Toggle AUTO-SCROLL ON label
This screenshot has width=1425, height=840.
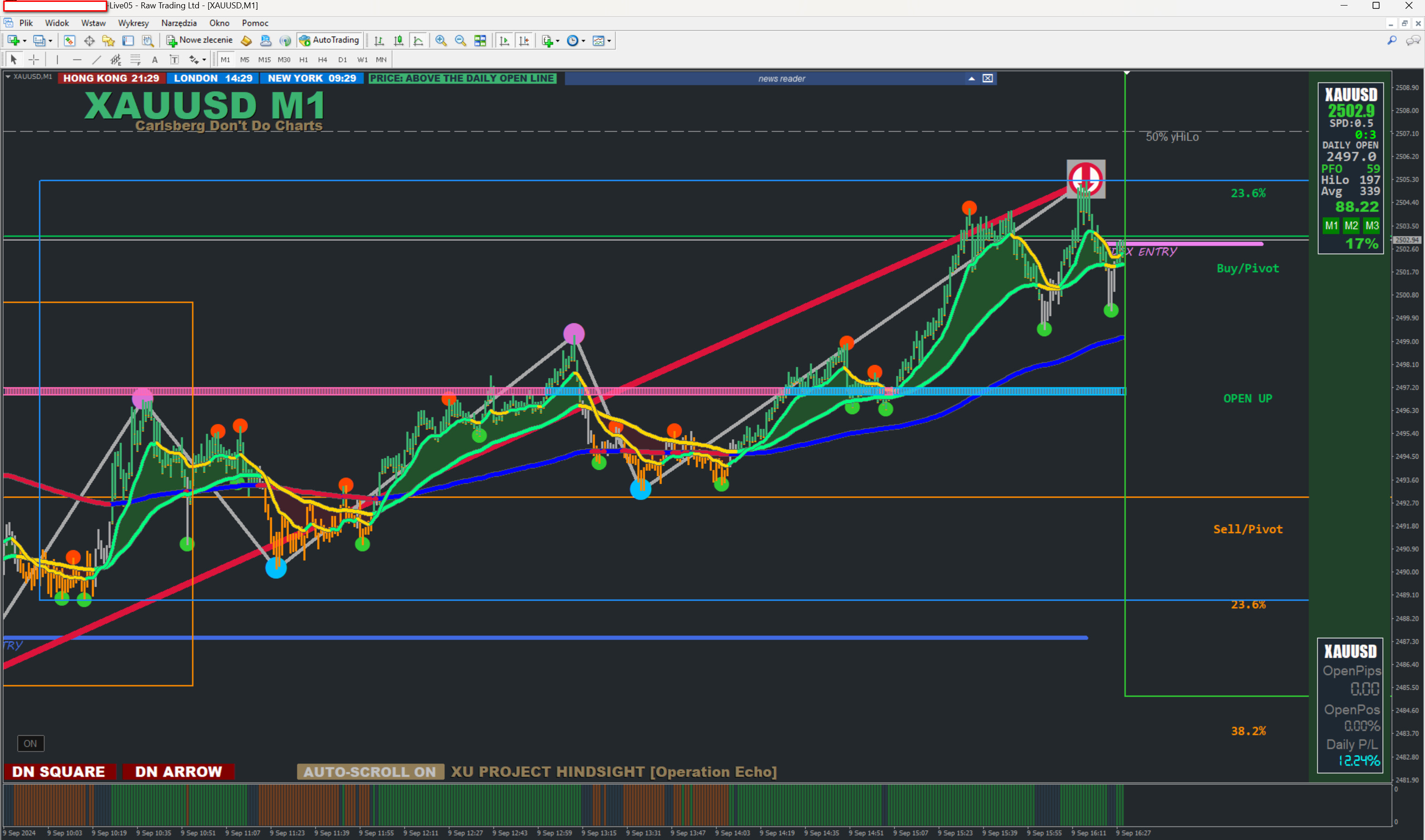point(370,771)
